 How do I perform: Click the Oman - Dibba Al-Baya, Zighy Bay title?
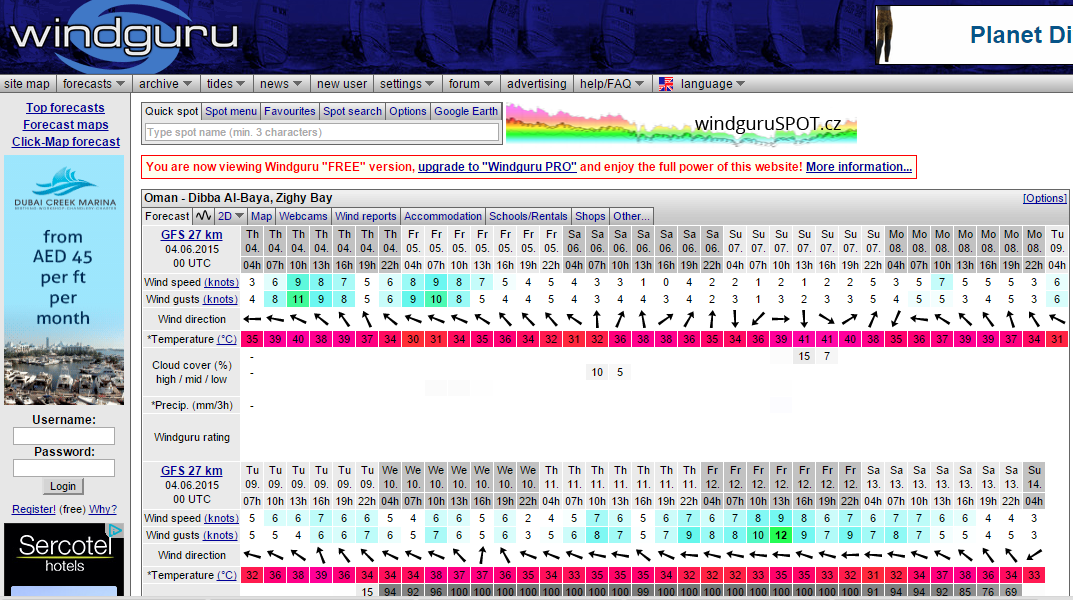tap(238, 198)
